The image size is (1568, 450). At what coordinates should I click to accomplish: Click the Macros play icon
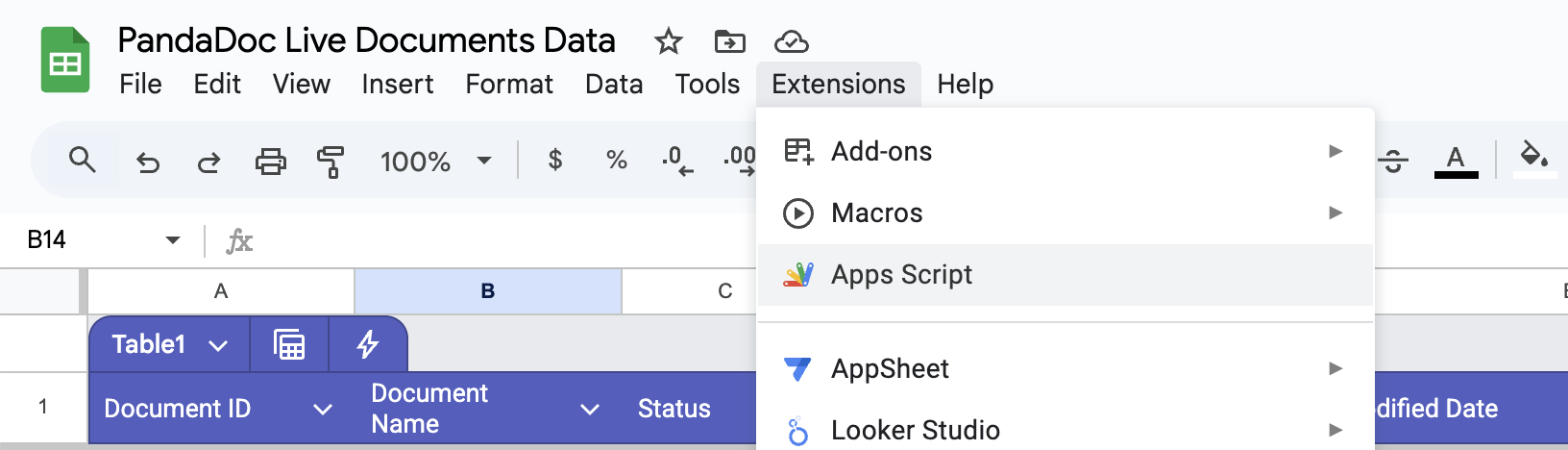798,212
